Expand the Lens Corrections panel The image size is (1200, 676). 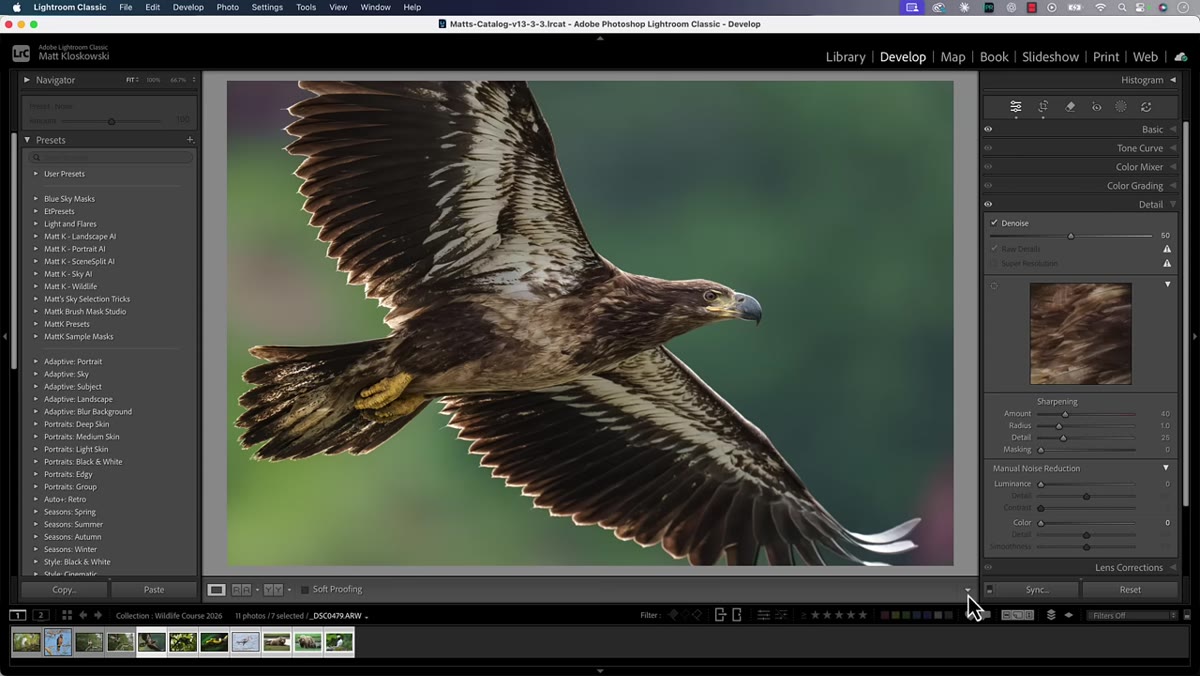(1172, 568)
